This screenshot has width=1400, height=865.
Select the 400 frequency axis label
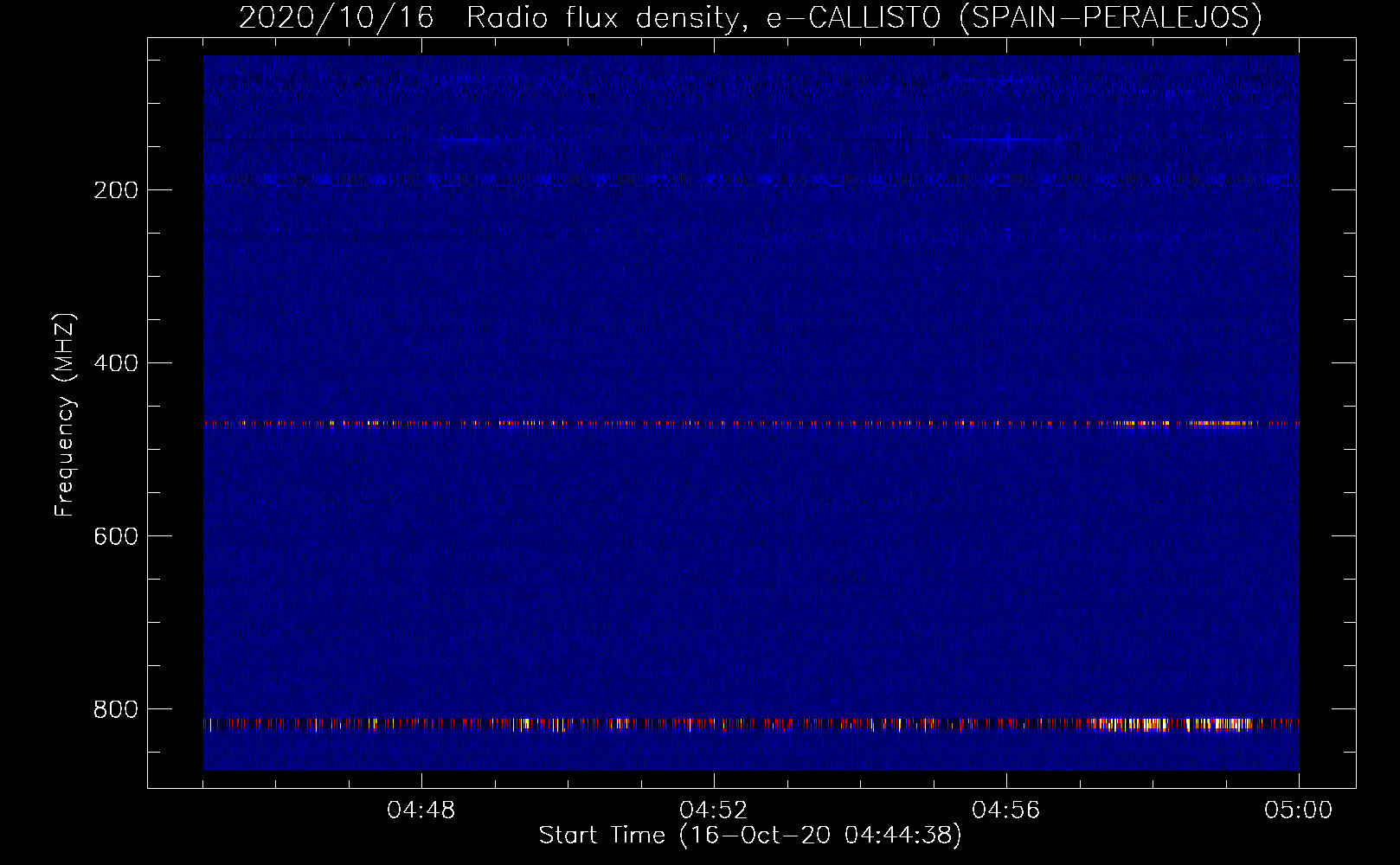coord(116,363)
